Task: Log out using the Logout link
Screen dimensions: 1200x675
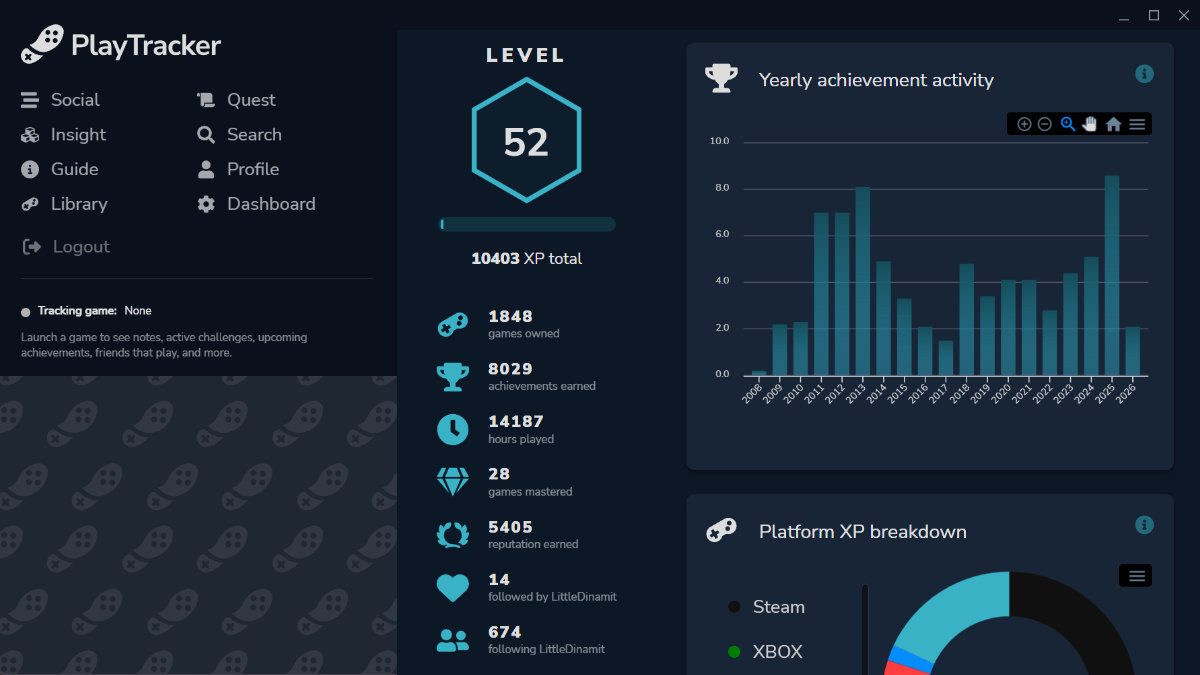Action: click(x=81, y=247)
